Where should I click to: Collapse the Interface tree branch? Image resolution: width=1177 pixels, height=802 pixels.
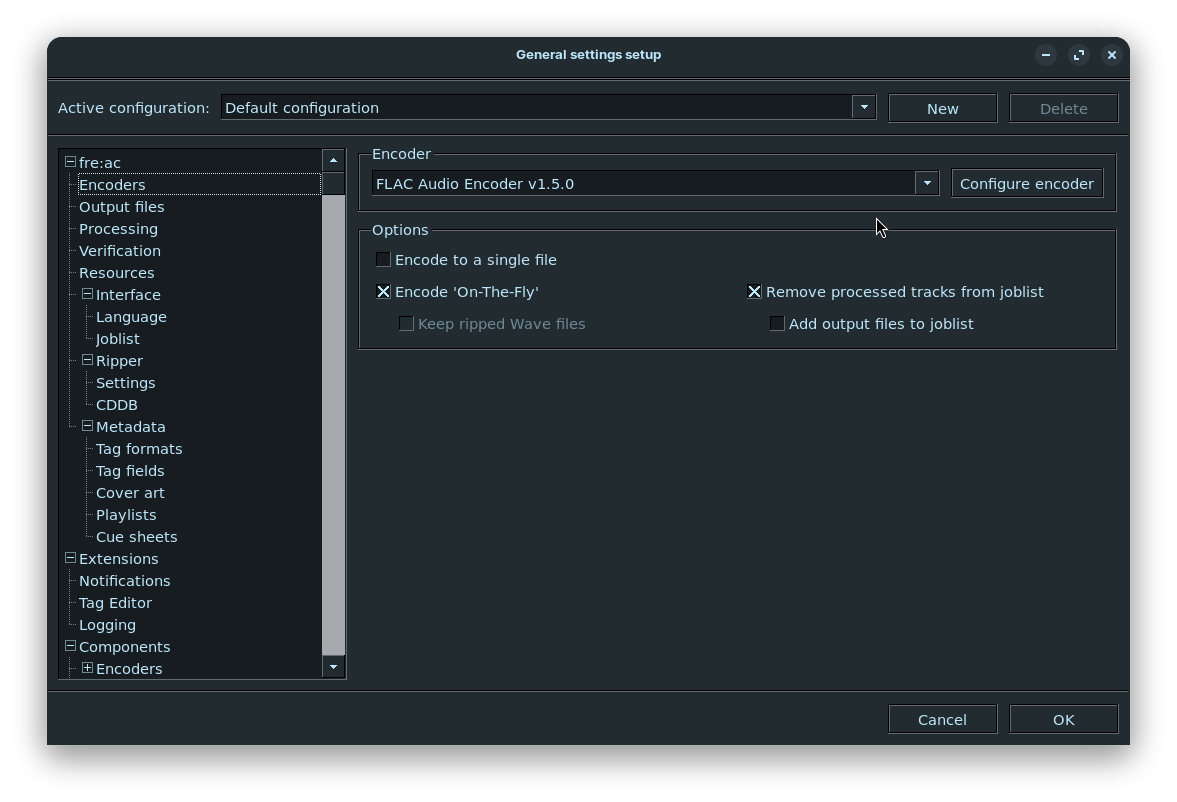pos(87,294)
